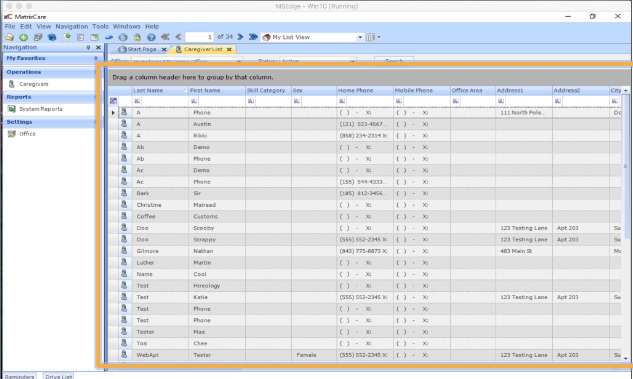Go to next record arrow

coord(240,37)
